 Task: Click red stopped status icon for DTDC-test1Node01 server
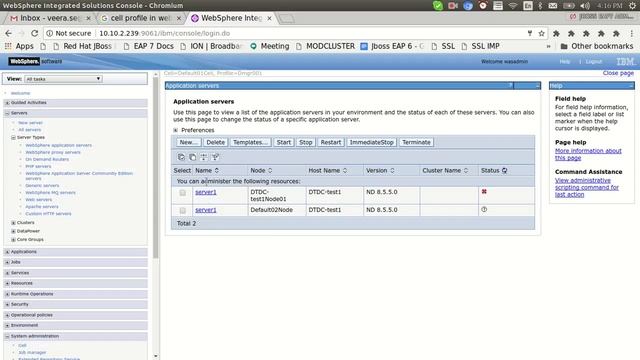(x=484, y=191)
